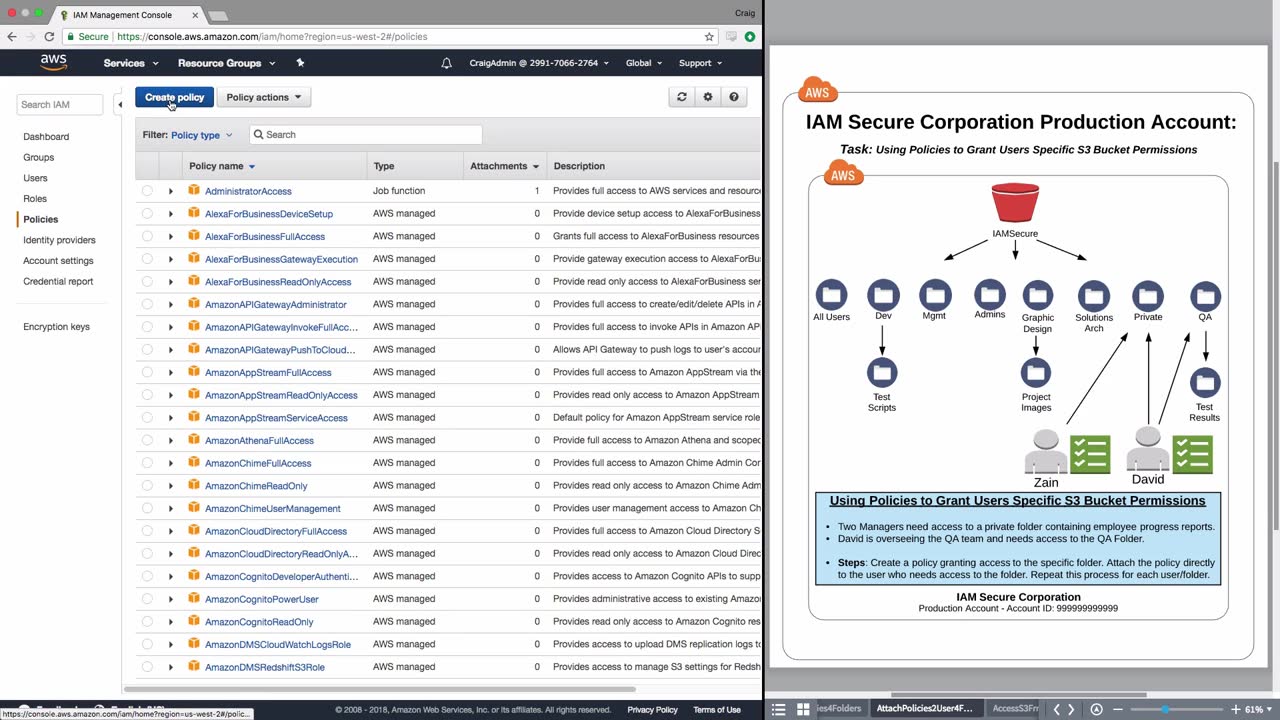
Task: Click the orange policy icon for AmazonCognitoPowerUser
Action: click(194, 599)
